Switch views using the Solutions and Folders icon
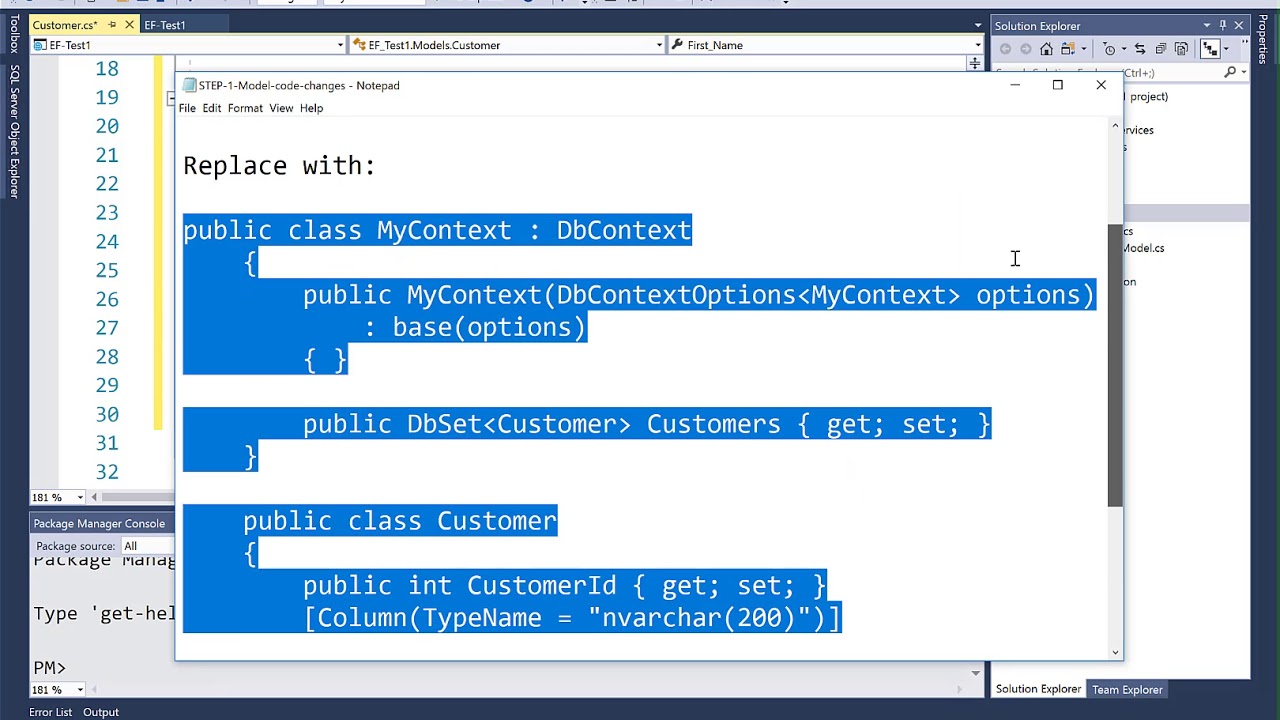The height and width of the screenshot is (720, 1280). (1067, 49)
